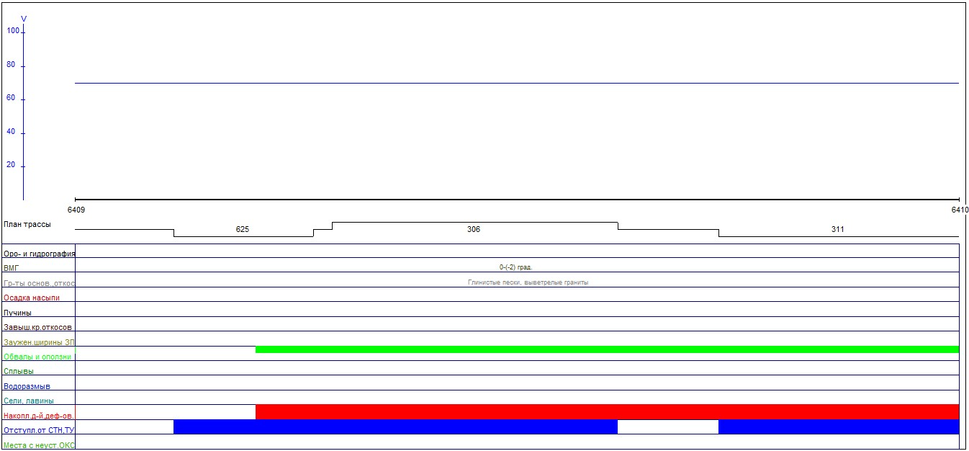
Task: Click the kilometre marker 6410
Action: [960, 210]
